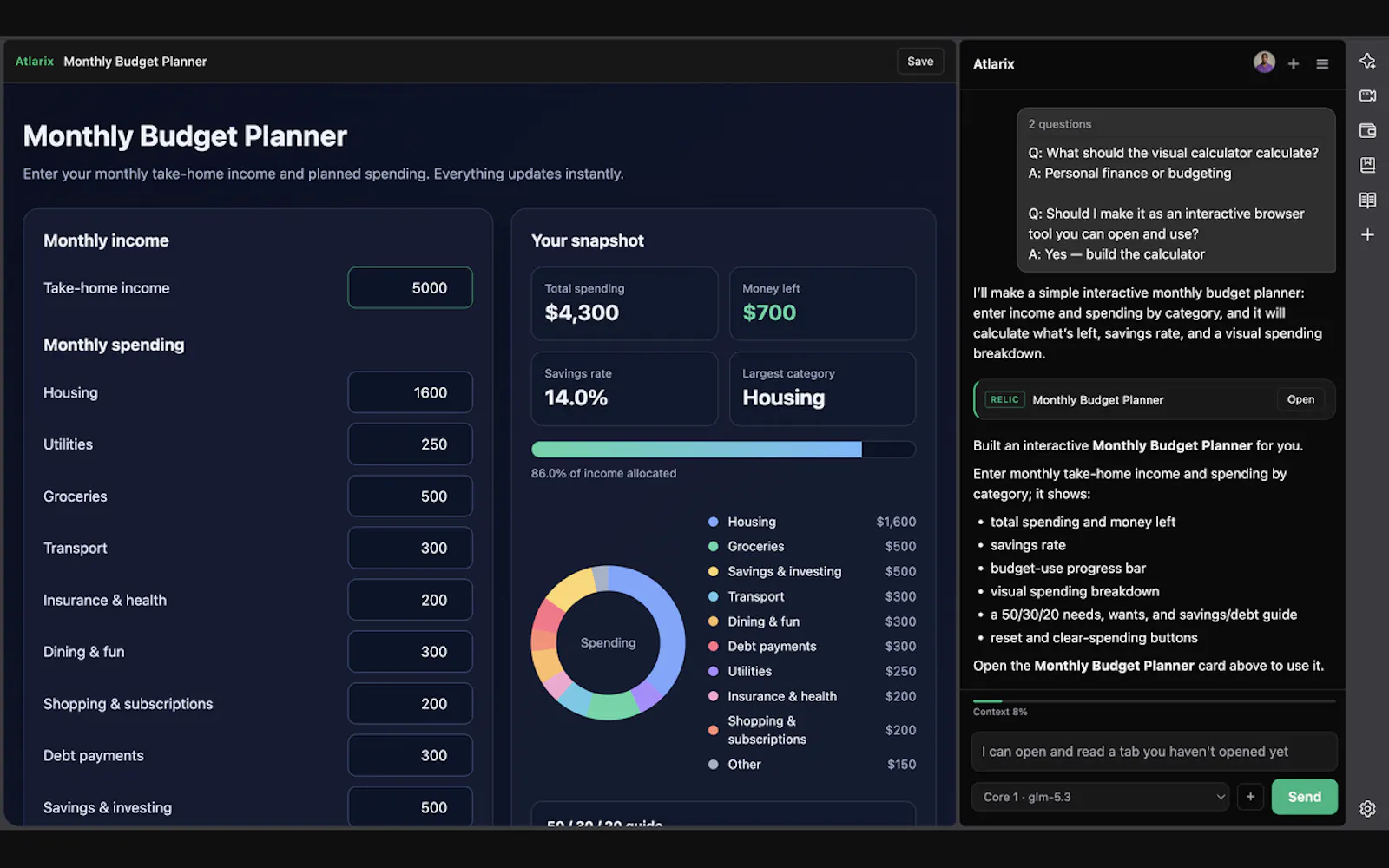Screen dimensions: 1389x868
Task: Click the Money left $700 value
Action: tap(769, 312)
